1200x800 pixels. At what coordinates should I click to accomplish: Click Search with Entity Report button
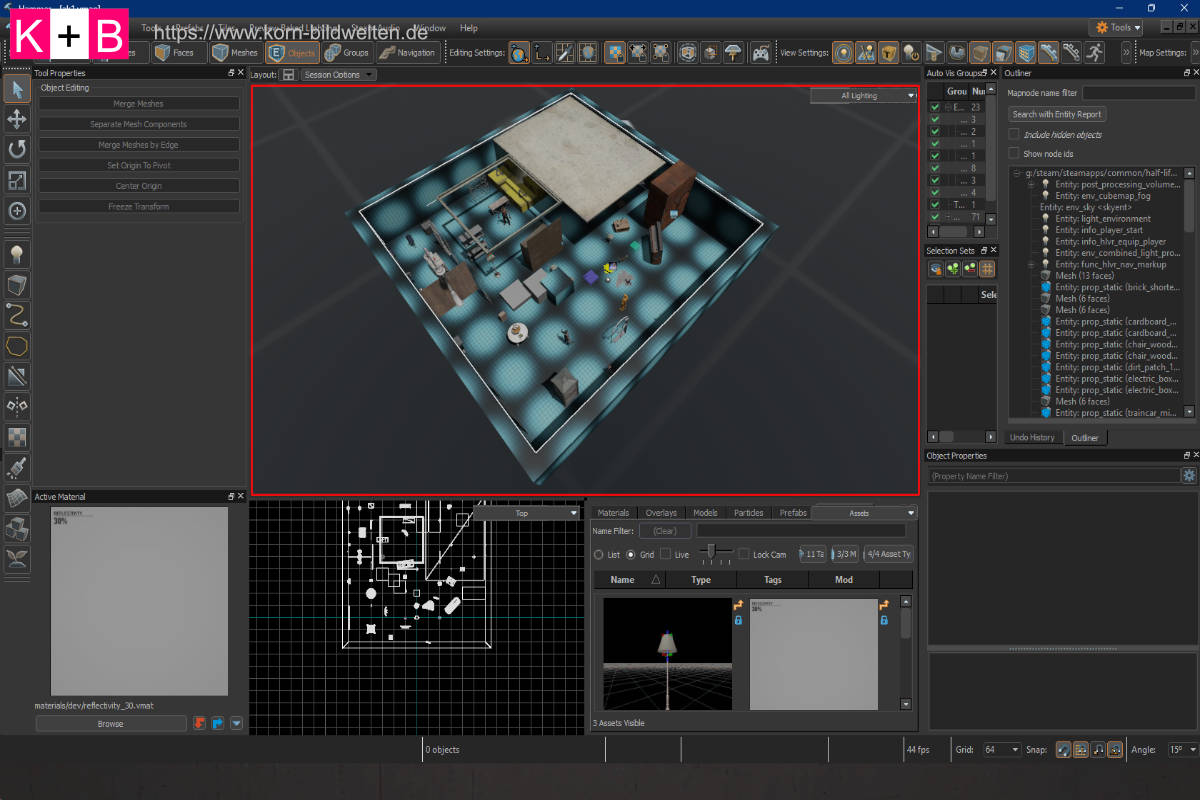1057,114
